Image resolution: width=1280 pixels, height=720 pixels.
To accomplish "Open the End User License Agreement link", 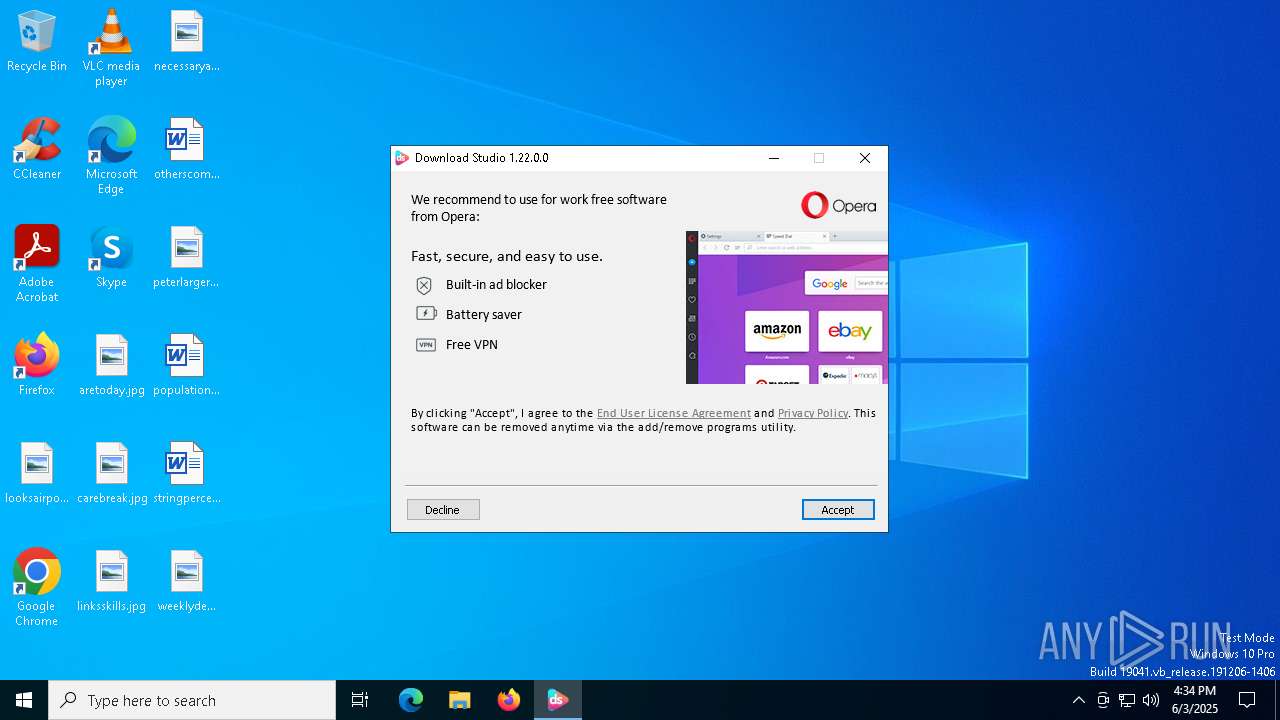I will [674, 413].
